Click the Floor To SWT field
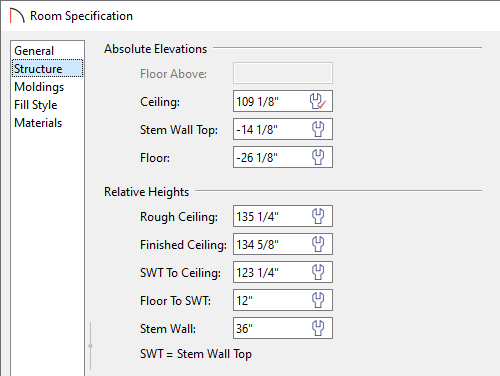 click(x=283, y=300)
